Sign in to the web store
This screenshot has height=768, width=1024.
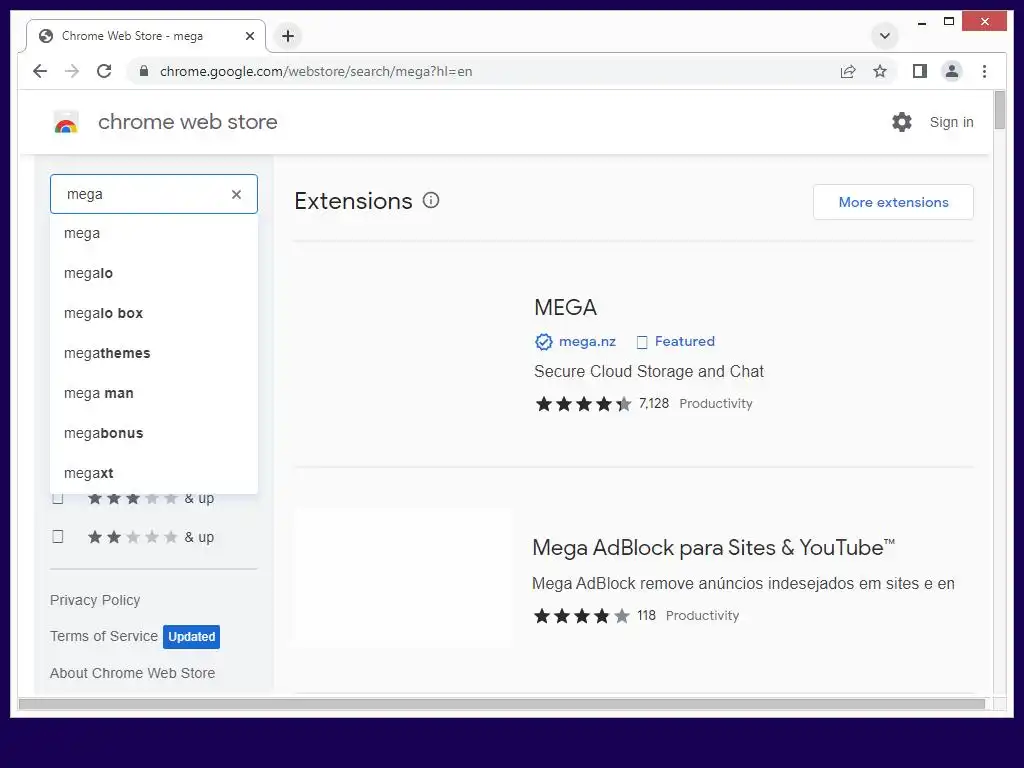(952, 122)
